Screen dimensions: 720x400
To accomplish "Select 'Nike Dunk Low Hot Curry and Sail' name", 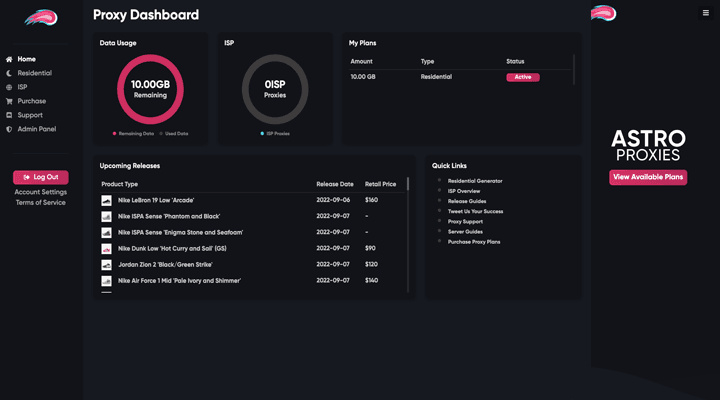I will pos(172,248).
